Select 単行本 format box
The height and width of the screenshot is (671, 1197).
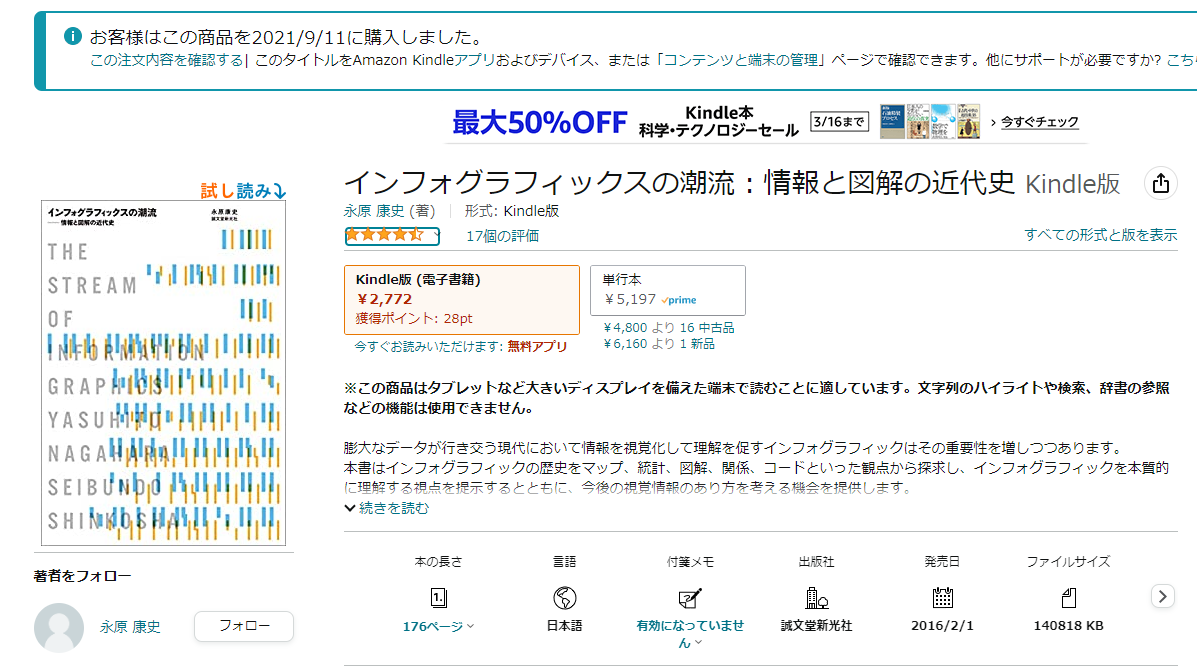[668, 290]
